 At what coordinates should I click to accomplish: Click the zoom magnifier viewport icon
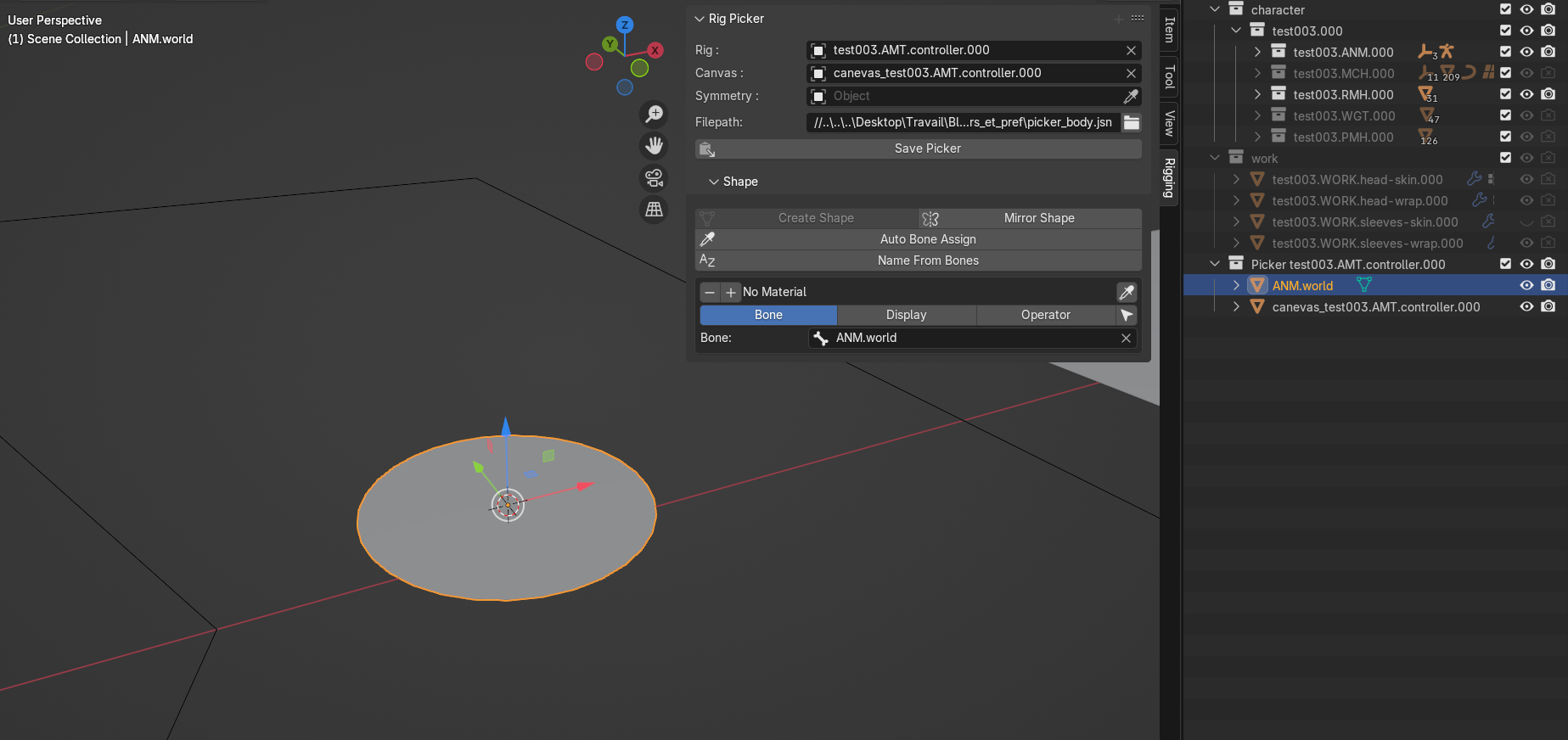pyautogui.click(x=654, y=114)
